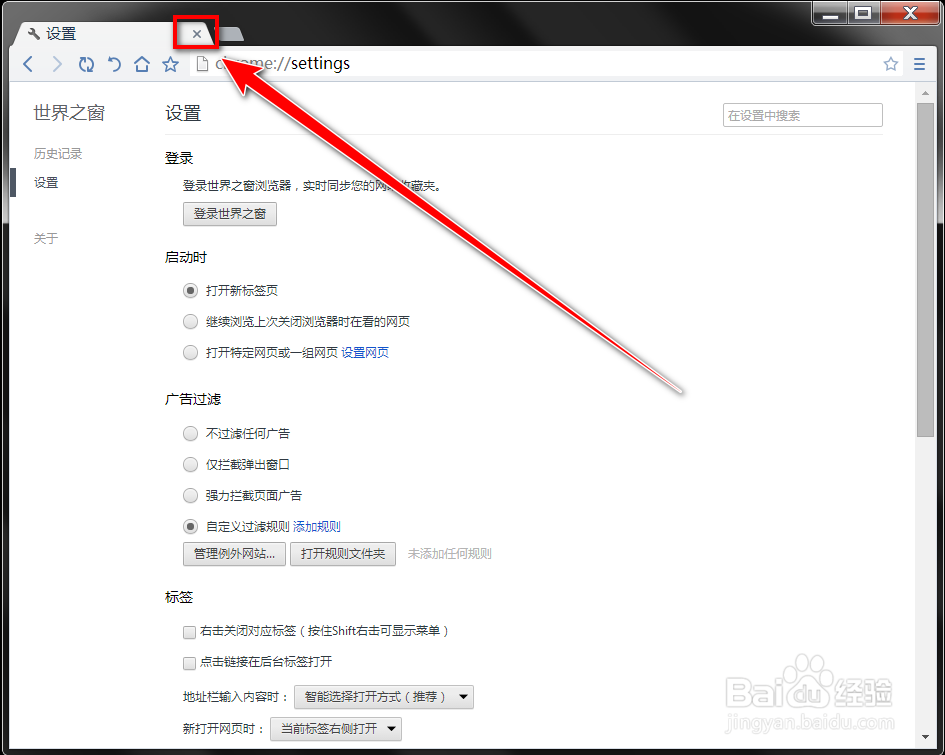Viewport: 945px width, 755px height.
Task: Click scrollbar up arrow
Action: (925, 93)
